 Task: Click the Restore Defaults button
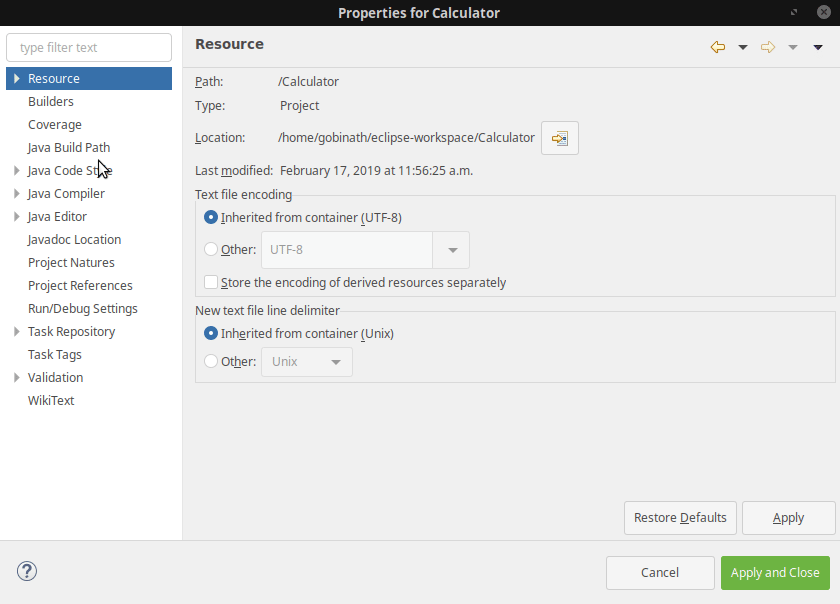coord(680,517)
